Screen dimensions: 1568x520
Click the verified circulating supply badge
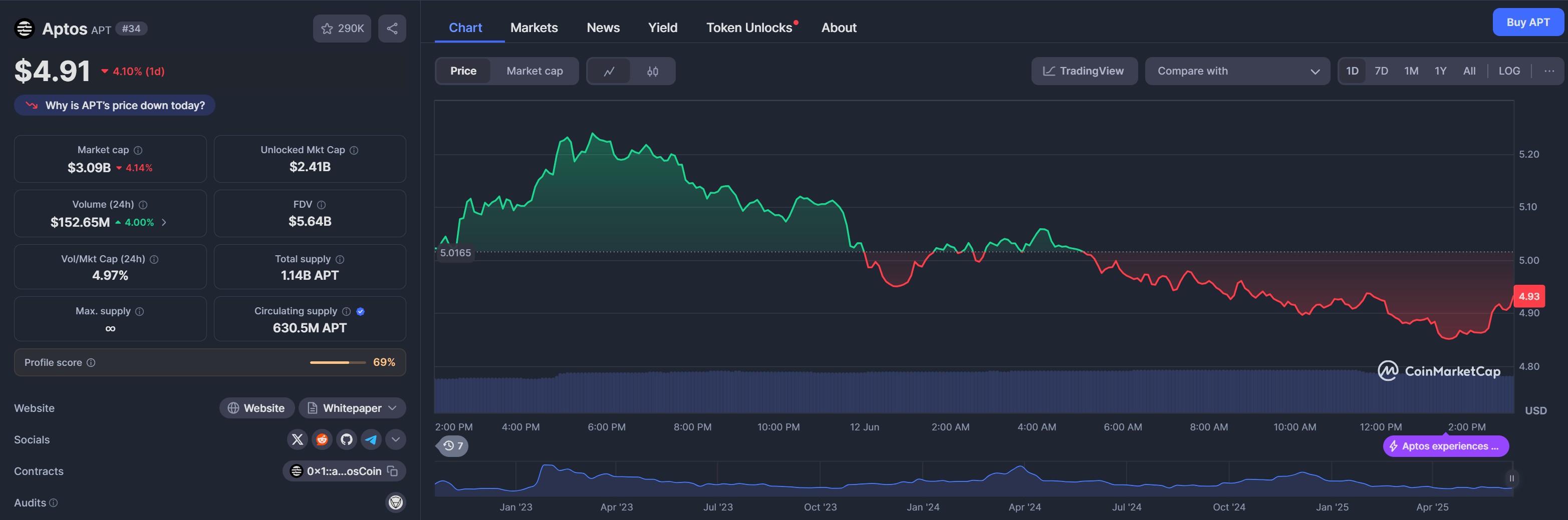[360, 311]
